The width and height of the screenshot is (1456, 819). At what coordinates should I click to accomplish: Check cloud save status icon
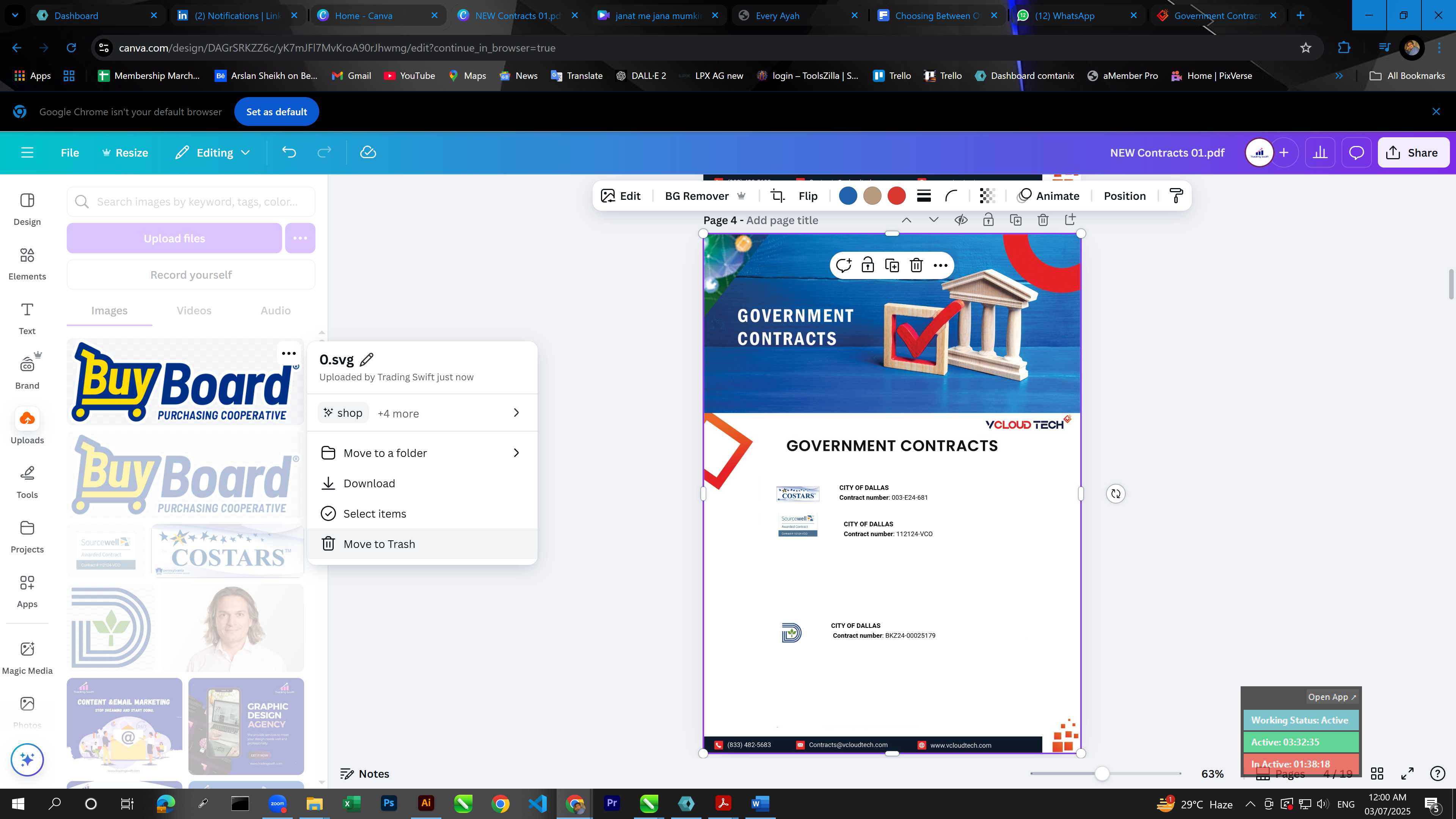pyautogui.click(x=368, y=152)
